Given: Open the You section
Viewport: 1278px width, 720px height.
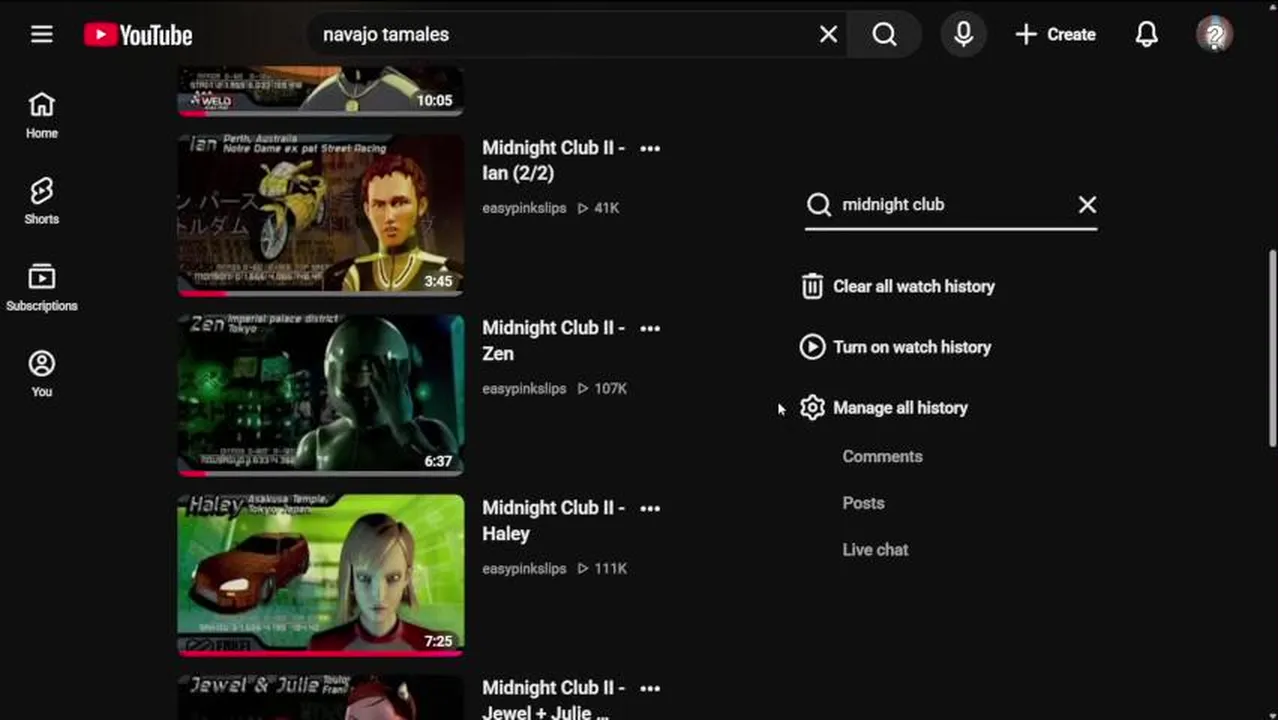Looking at the screenshot, I should coord(41,374).
